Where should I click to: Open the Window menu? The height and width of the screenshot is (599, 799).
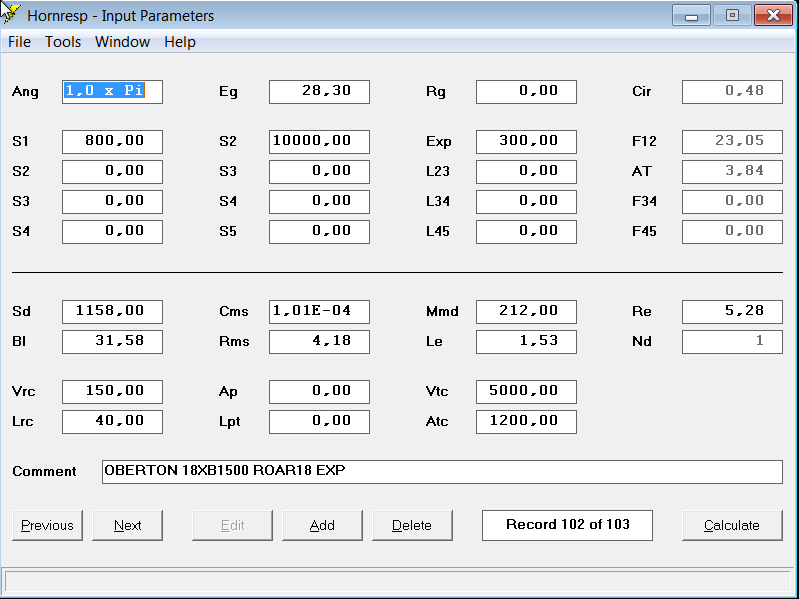(122, 42)
